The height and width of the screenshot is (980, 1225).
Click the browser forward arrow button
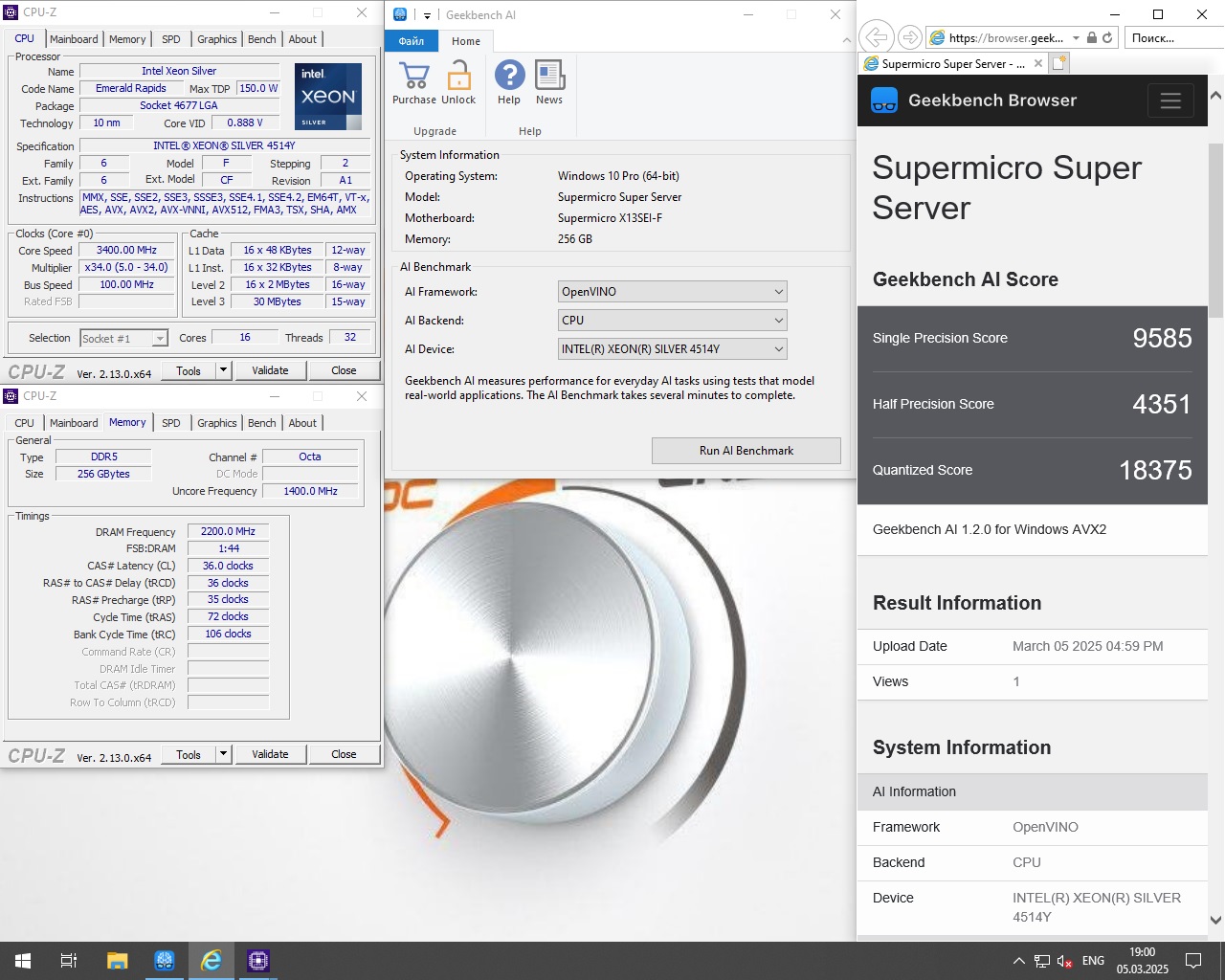tap(910, 37)
